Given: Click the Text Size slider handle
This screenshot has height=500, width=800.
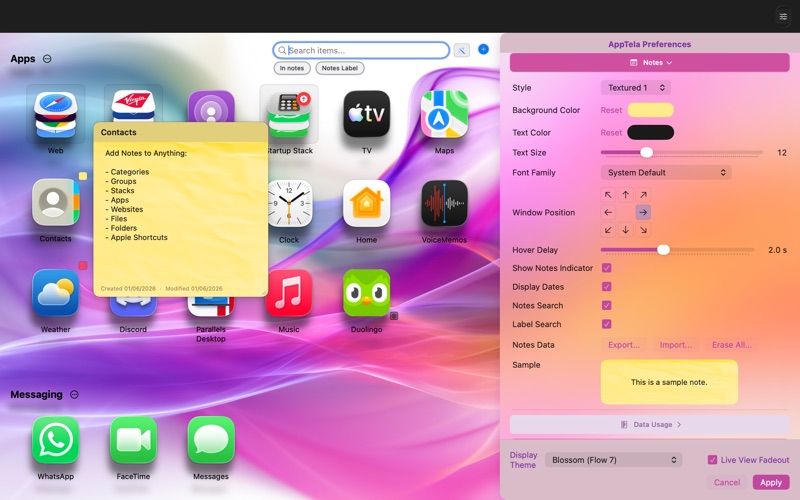Looking at the screenshot, I should [646, 152].
